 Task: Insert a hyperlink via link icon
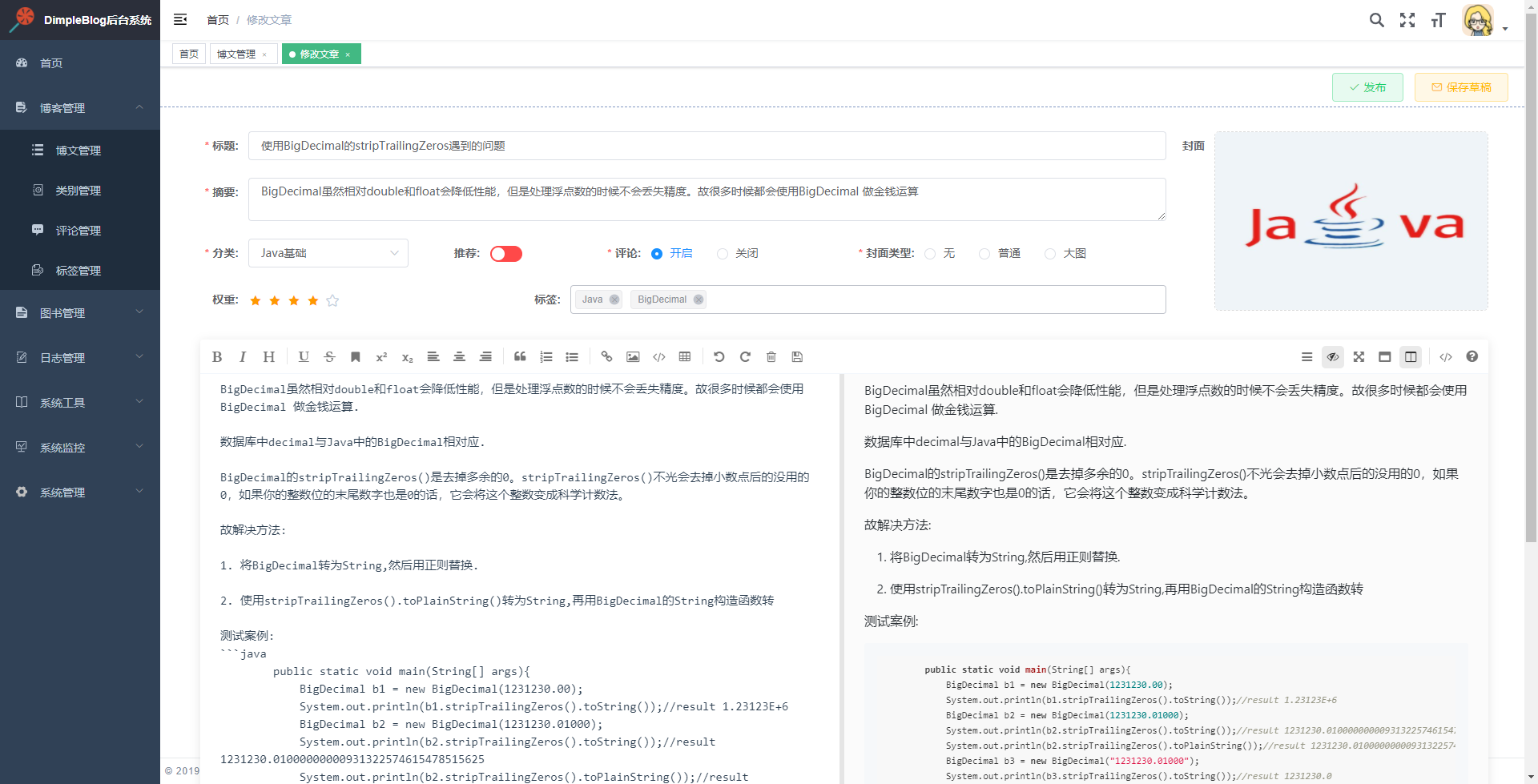(x=606, y=357)
